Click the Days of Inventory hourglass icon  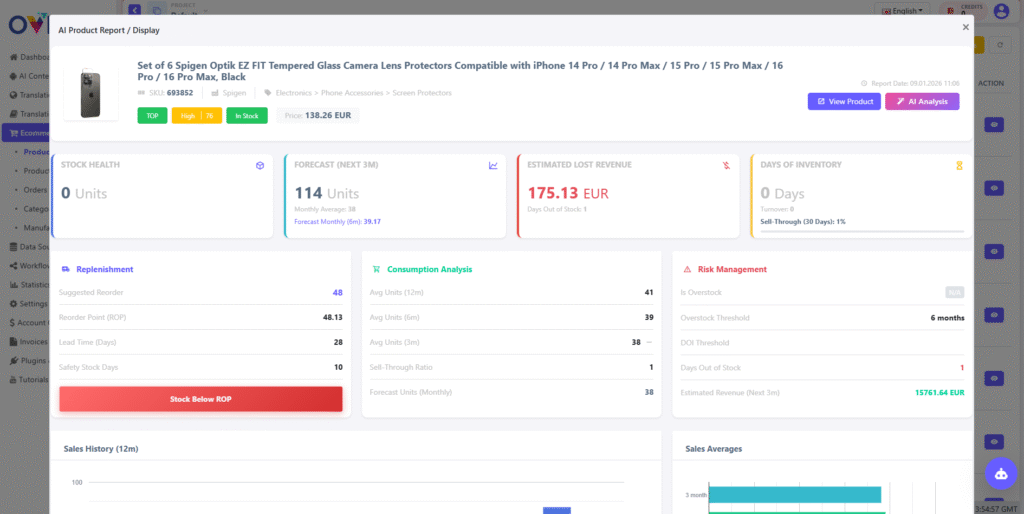pyautogui.click(x=959, y=165)
